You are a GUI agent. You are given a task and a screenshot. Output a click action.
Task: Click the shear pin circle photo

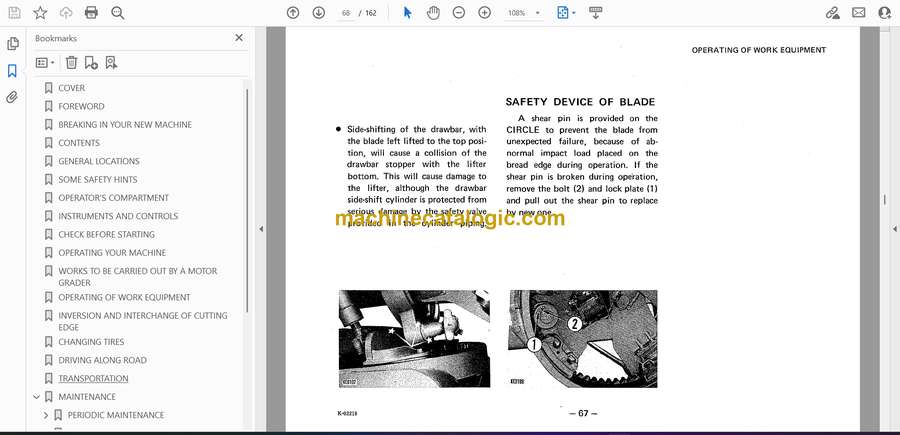[x=583, y=339]
